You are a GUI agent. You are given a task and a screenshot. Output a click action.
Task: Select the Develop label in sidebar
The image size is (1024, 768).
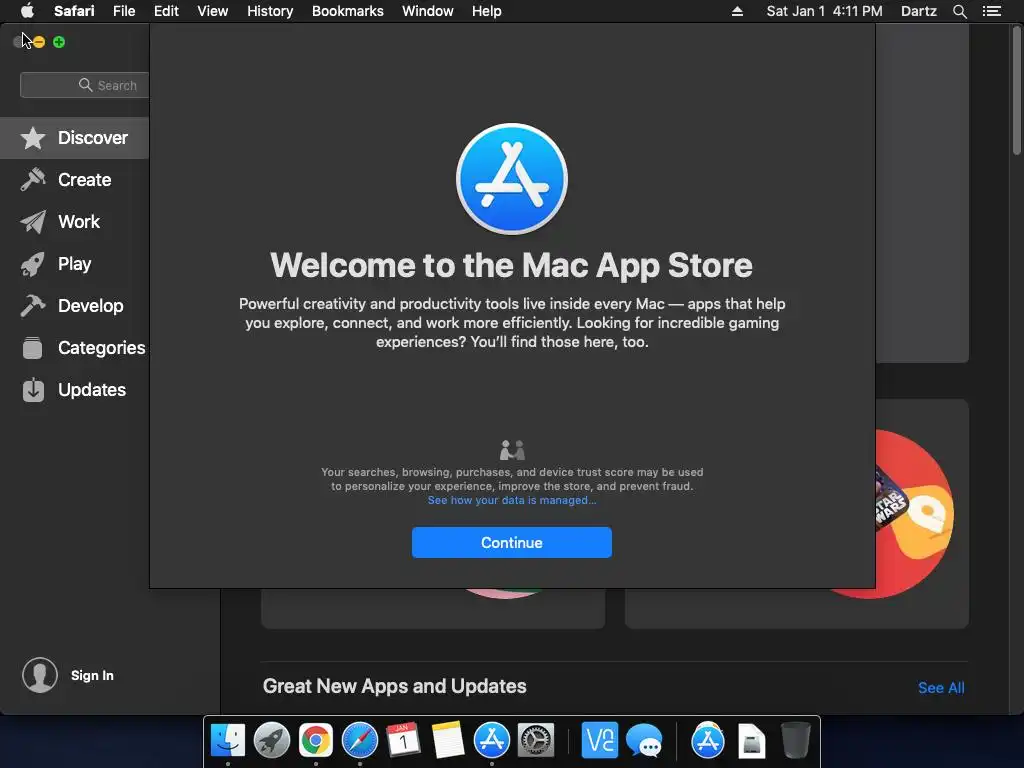coord(91,306)
